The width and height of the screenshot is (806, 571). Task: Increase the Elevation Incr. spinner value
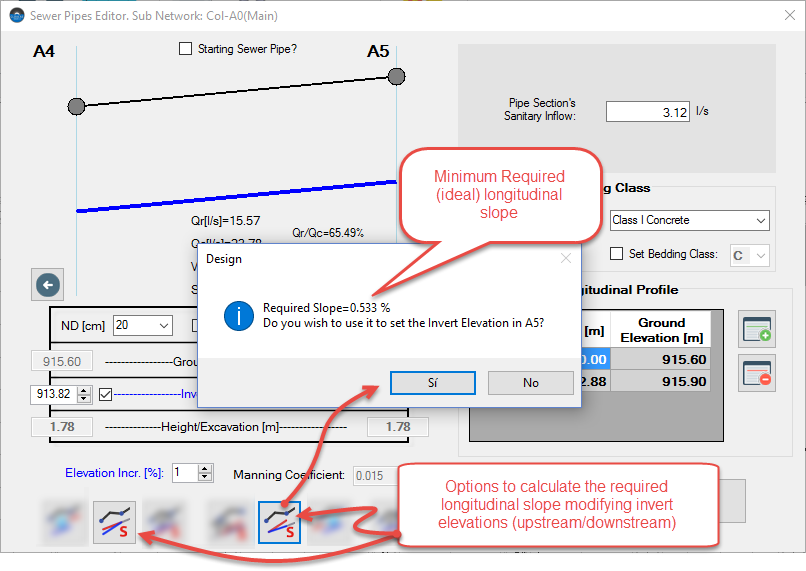coord(205,468)
